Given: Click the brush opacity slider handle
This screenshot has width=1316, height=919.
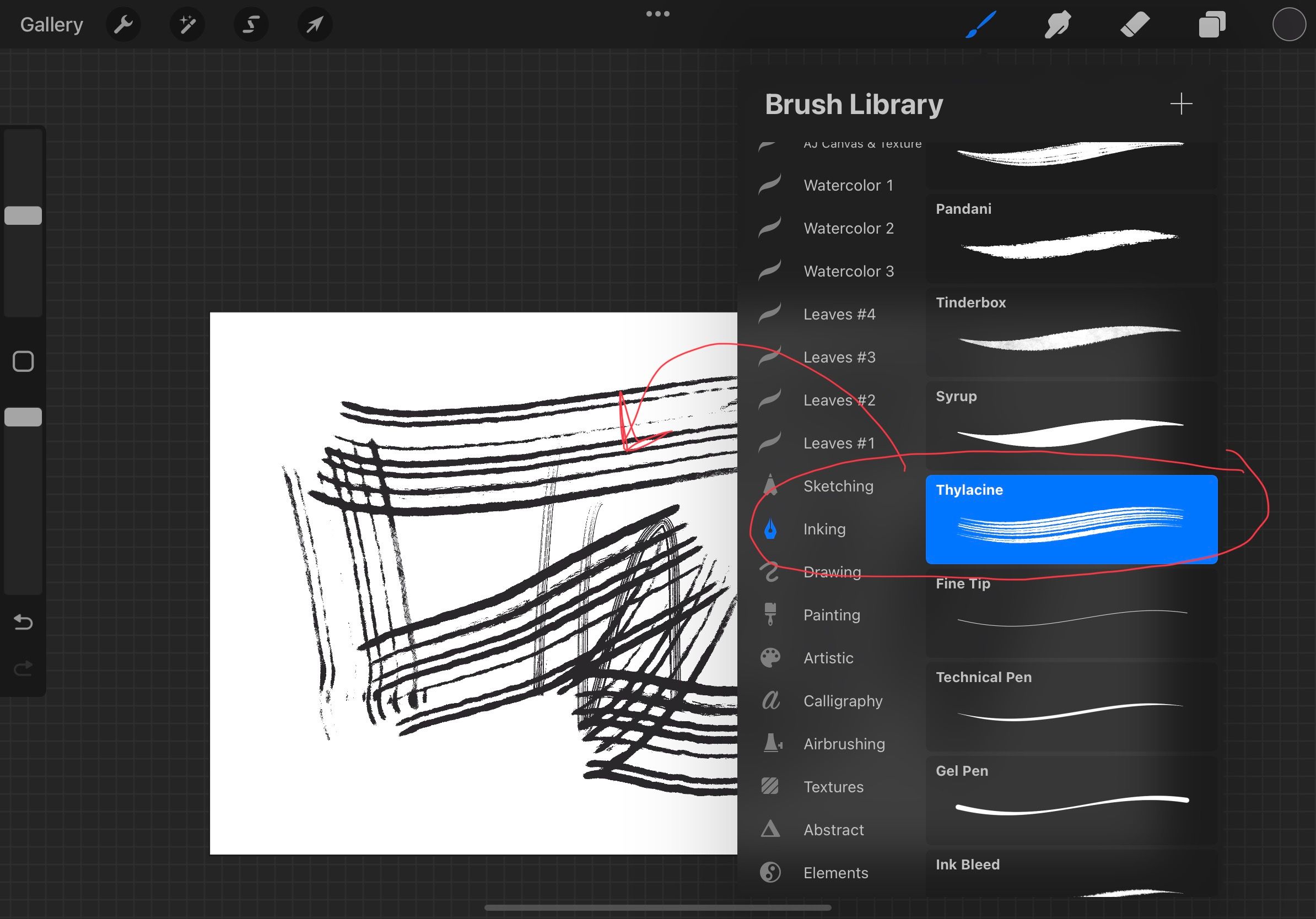Looking at the screenshot, I should click(x=23, y=417).
